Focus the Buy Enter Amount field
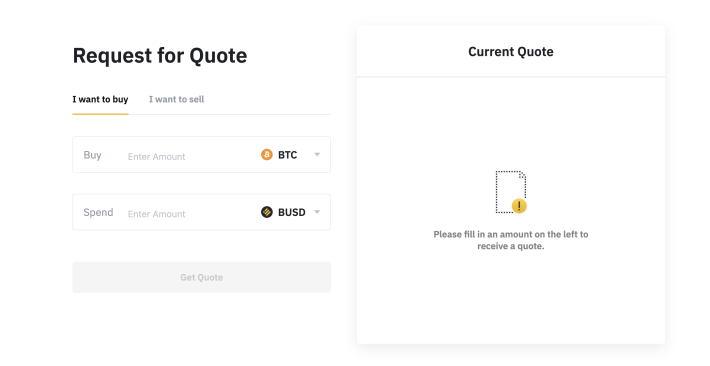The image size is (710, 366). click(x=188, y=156)
